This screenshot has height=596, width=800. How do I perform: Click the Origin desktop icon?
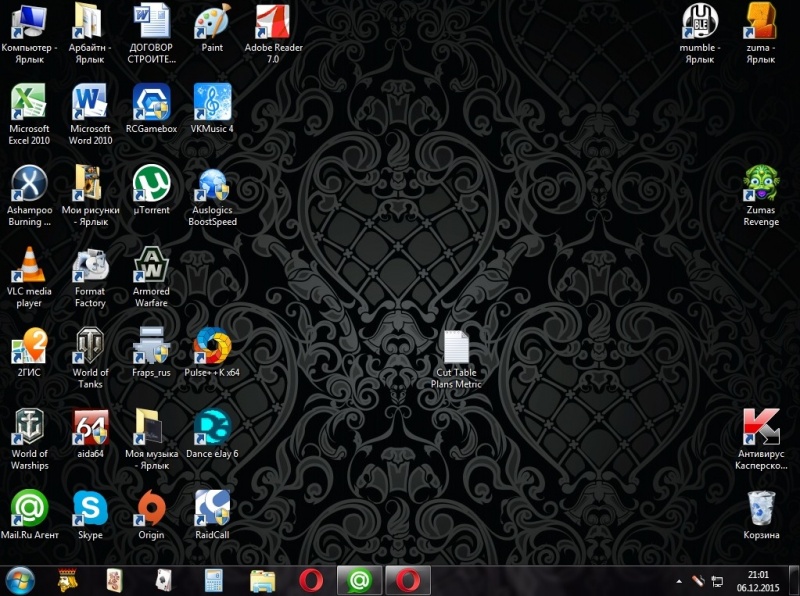(x=151, y=509)
